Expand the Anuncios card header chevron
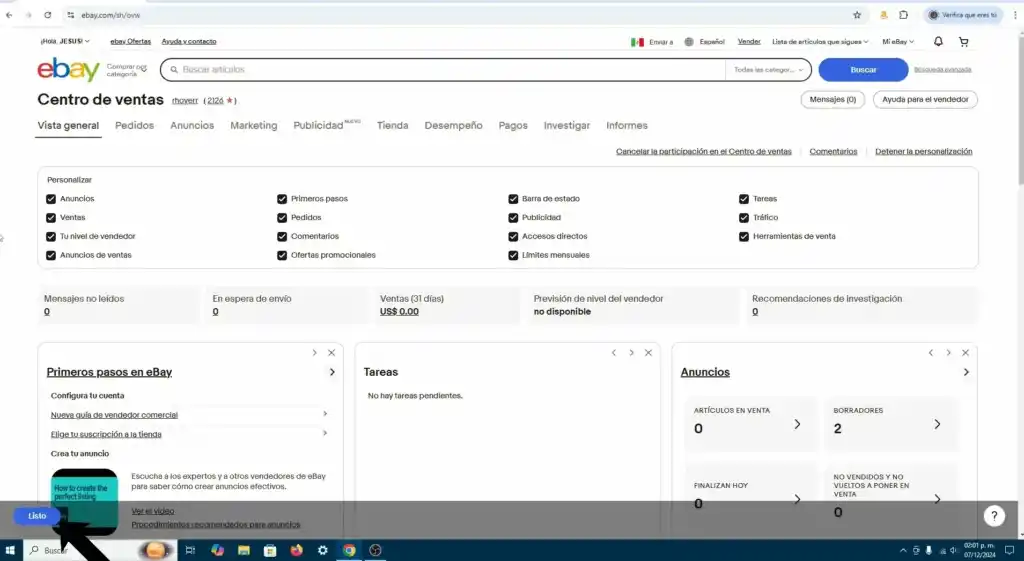 click(x=966, y=372)
